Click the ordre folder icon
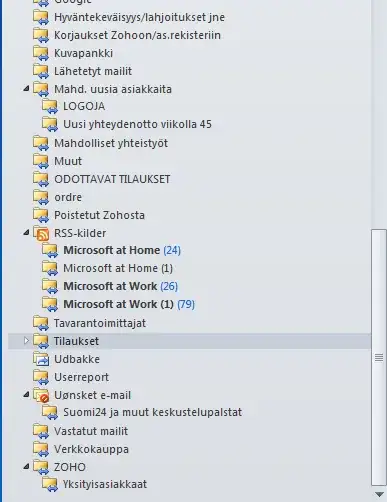The width and height of the screenshot is (387, 502). (41, 197)
